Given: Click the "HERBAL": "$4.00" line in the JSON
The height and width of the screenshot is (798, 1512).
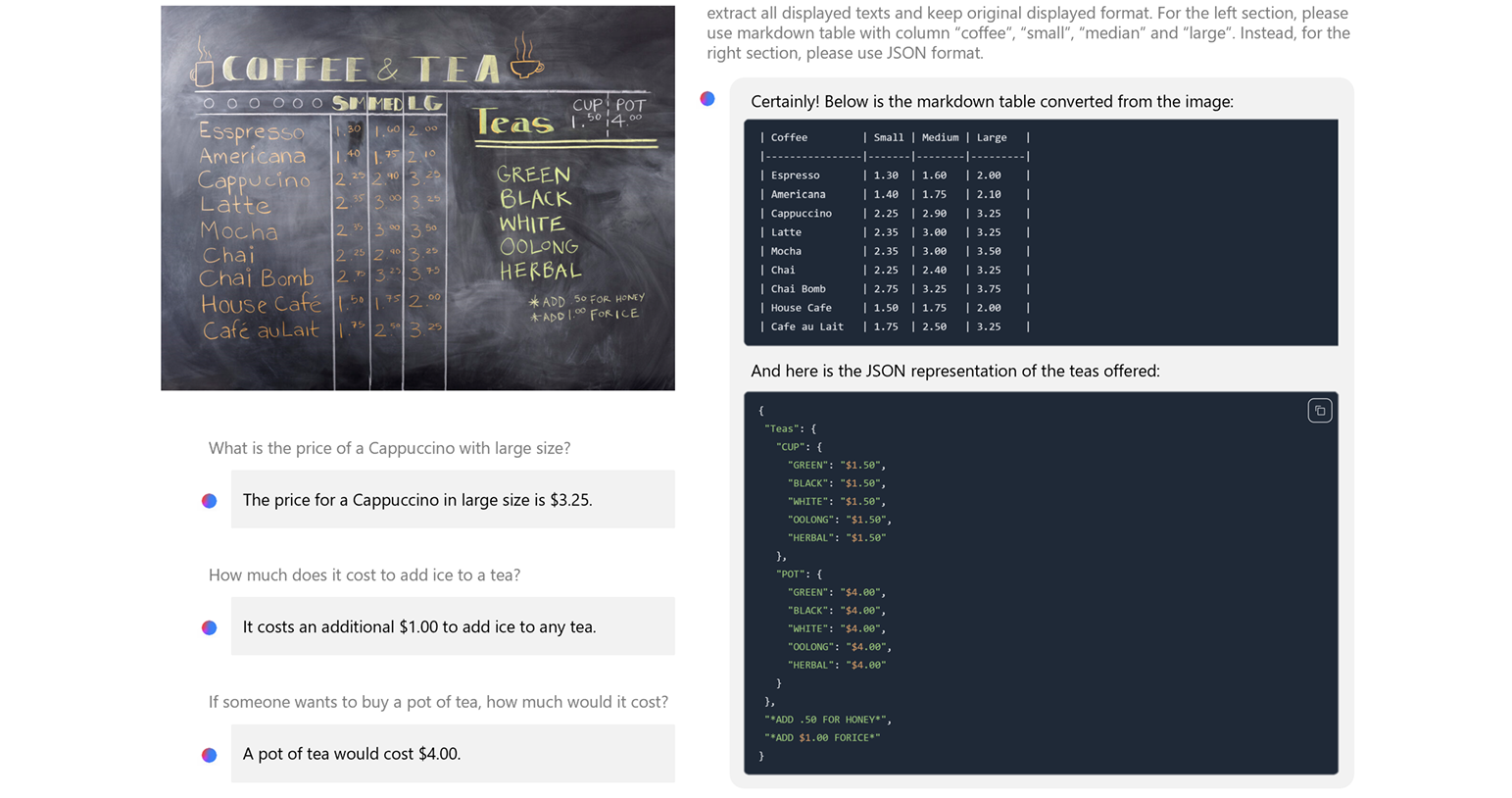Looking at the screenshot, I should tap(836, 665).
